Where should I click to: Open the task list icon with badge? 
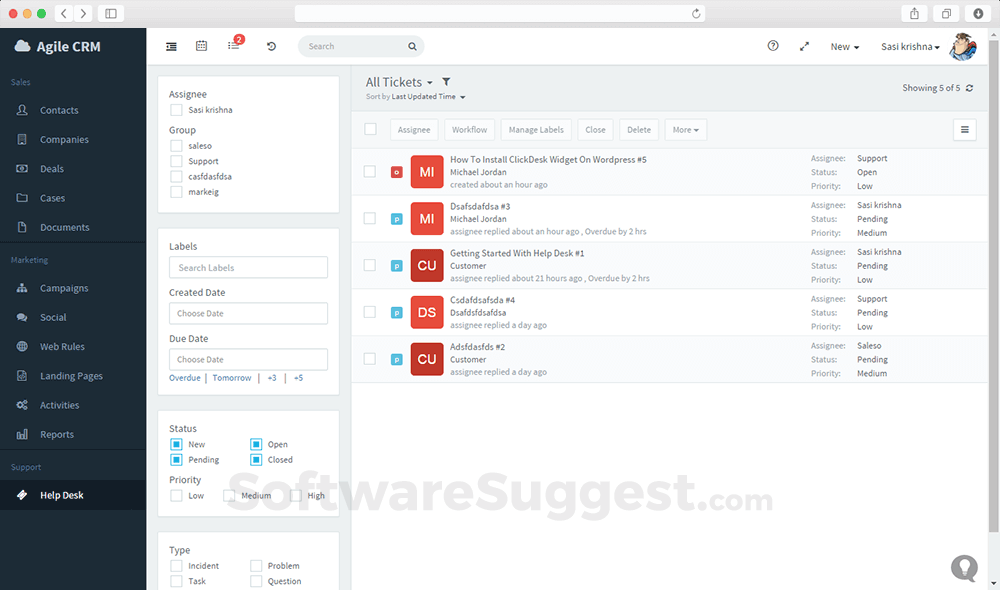pyautogui.click(x=234, y=46)
